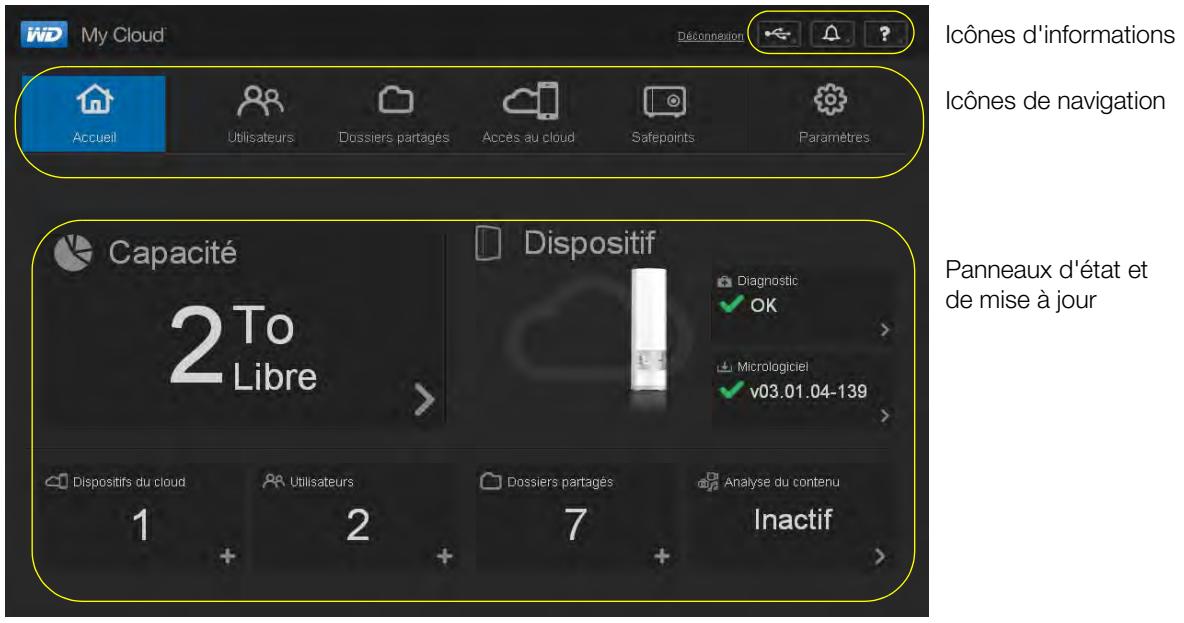Expand the Micrologiciel firmware arrow
Screen dimensions: 1184x623
pyautogui.click(x=884, y=415)
